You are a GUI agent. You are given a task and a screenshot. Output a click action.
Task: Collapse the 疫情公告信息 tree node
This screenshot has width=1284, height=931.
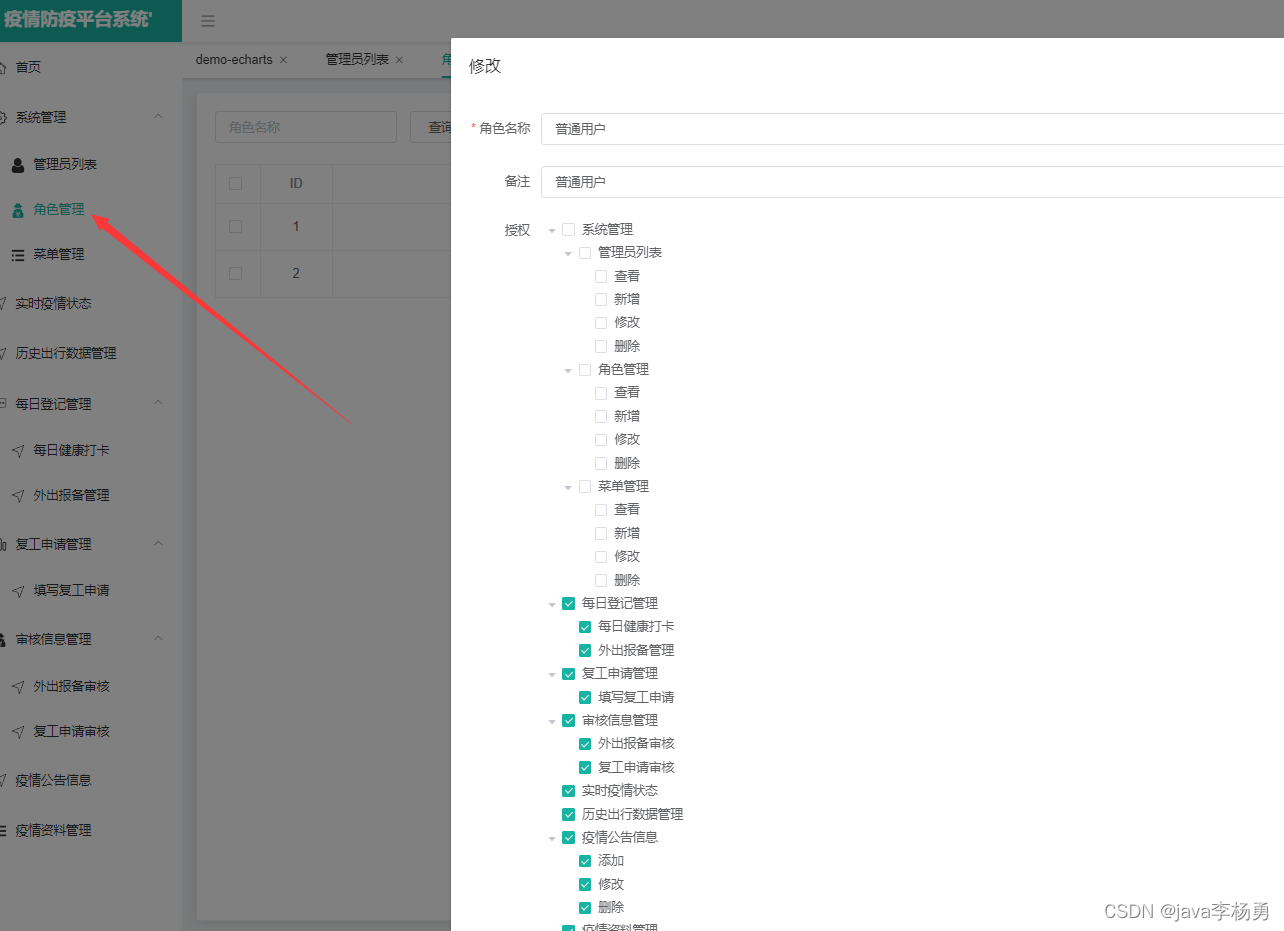pyautogui.click(x=552, y=837)
